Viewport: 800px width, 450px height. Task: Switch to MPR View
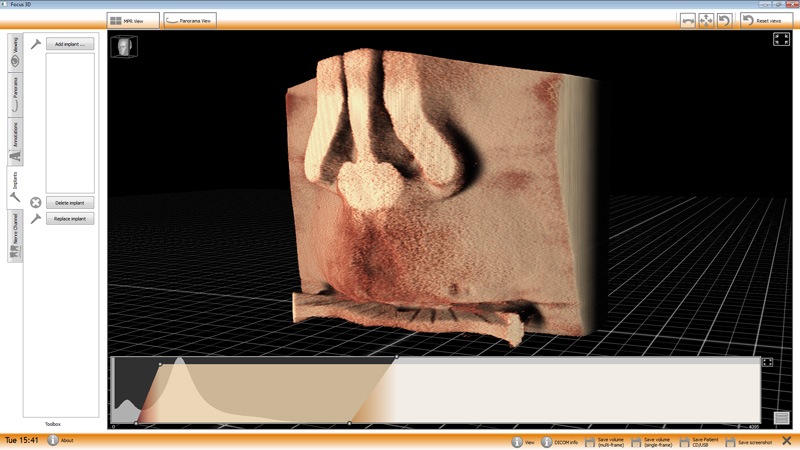point(133,20)
